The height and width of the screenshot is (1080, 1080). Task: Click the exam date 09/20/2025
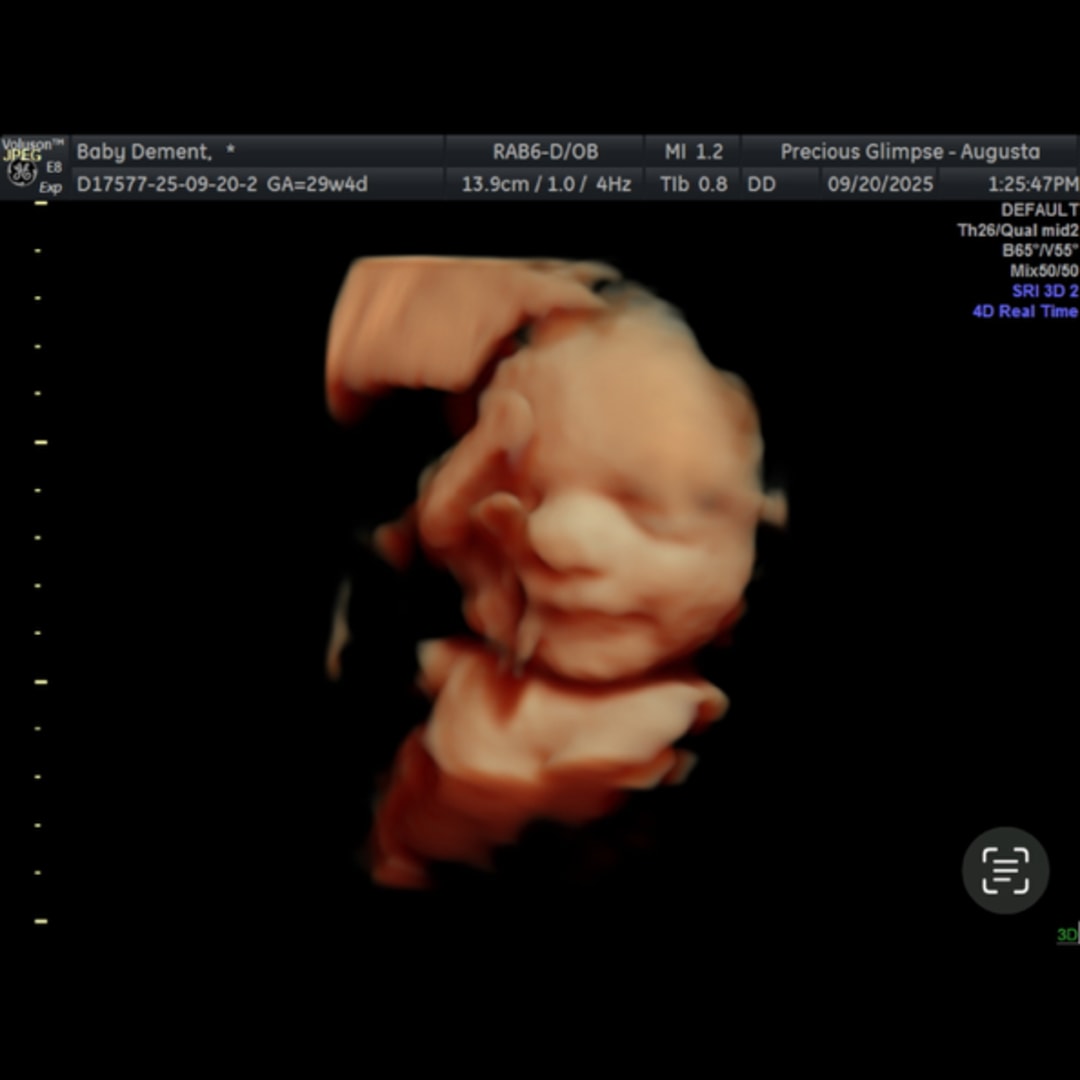[x=880, y=184]
